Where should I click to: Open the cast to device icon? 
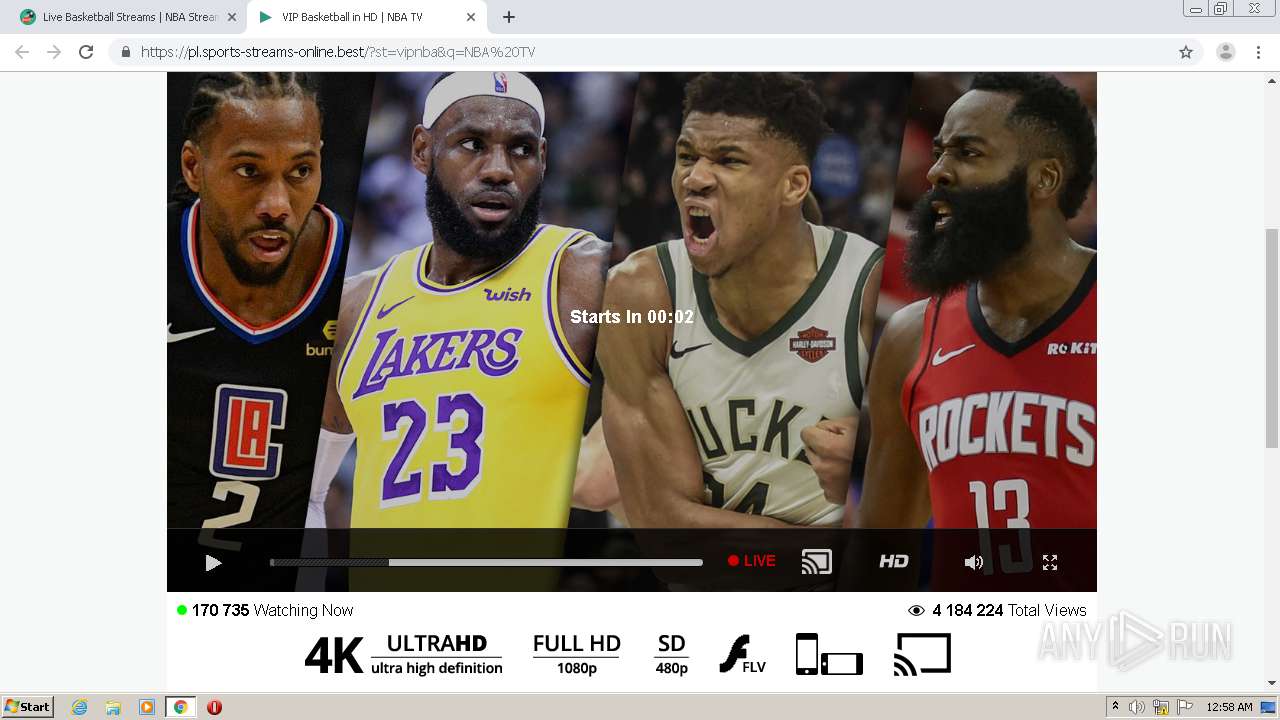(816, 562)
